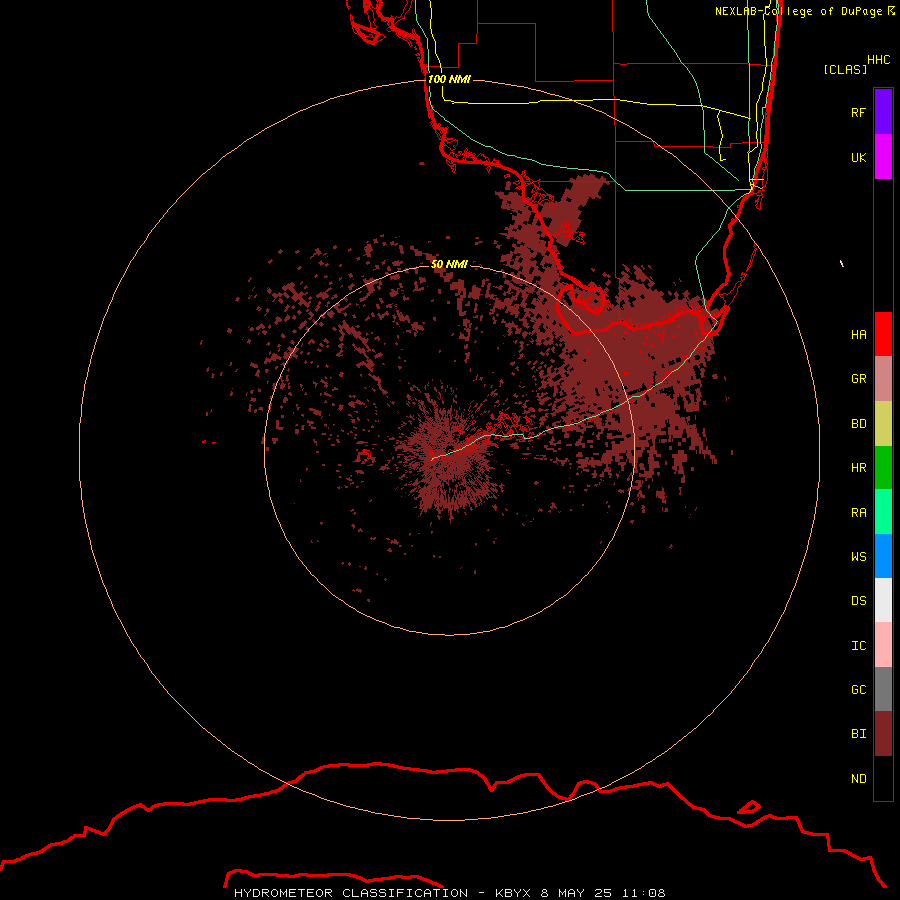
Task: Click the BI brown legend swatch
Action: coord(883,734)
